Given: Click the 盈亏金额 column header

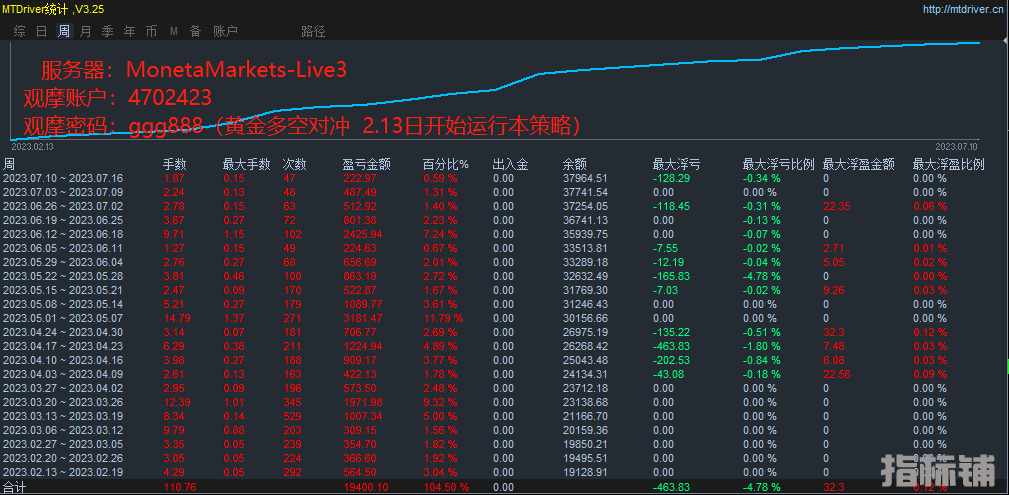Looking at the screenshot, I should (x=366, y=164).
